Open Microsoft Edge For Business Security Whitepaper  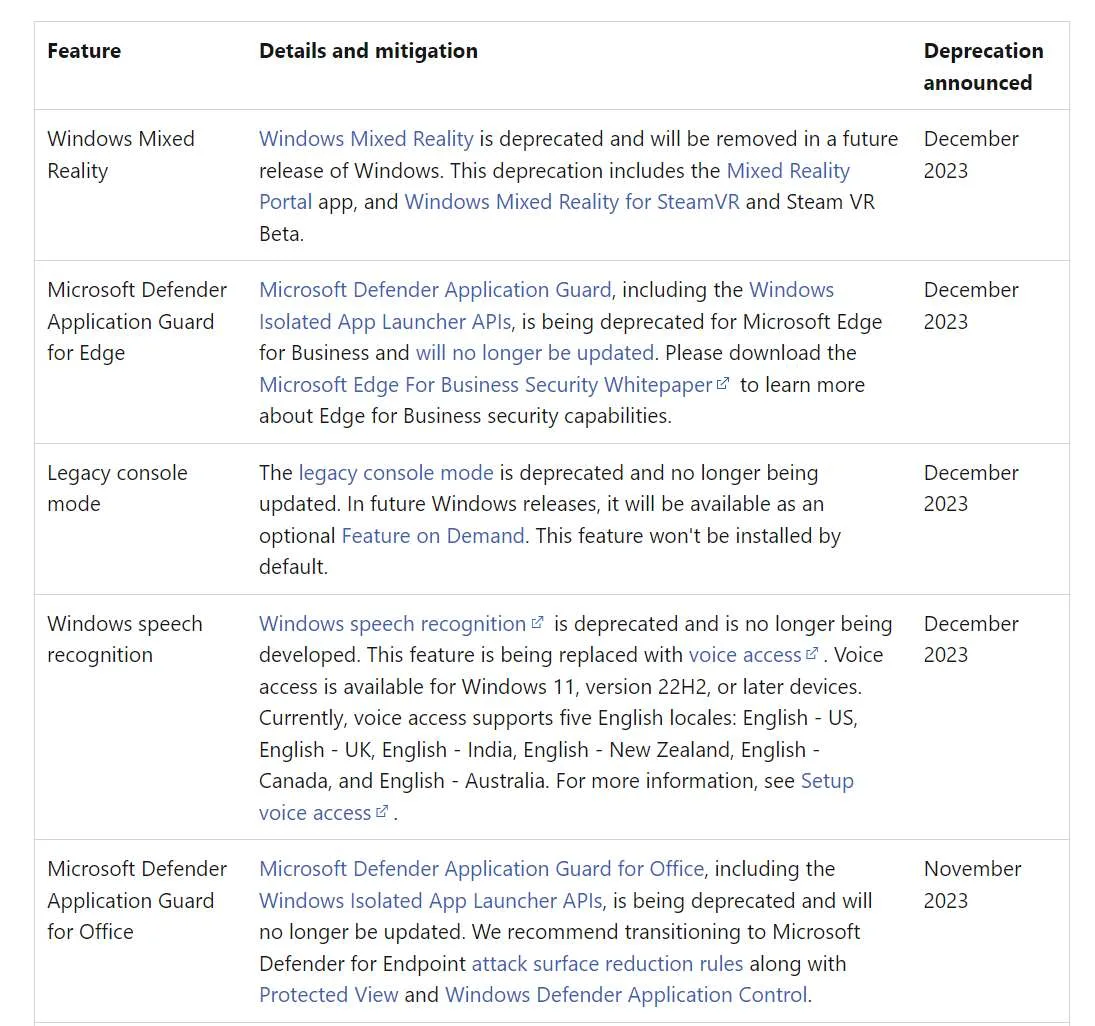click(485, 385)
